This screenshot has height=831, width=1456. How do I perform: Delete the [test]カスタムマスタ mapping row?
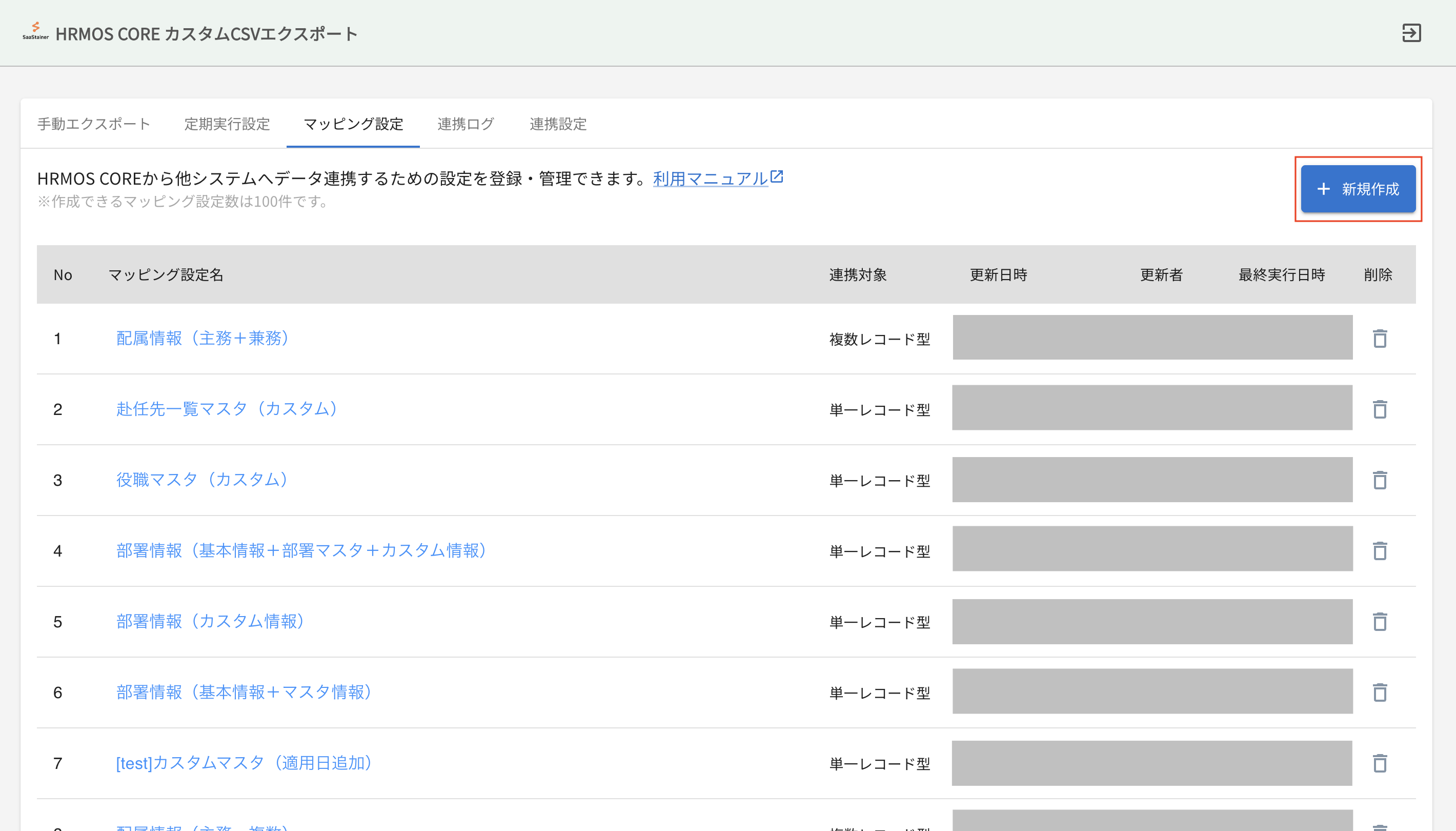pyautogui.click(x=1379, y=763)
